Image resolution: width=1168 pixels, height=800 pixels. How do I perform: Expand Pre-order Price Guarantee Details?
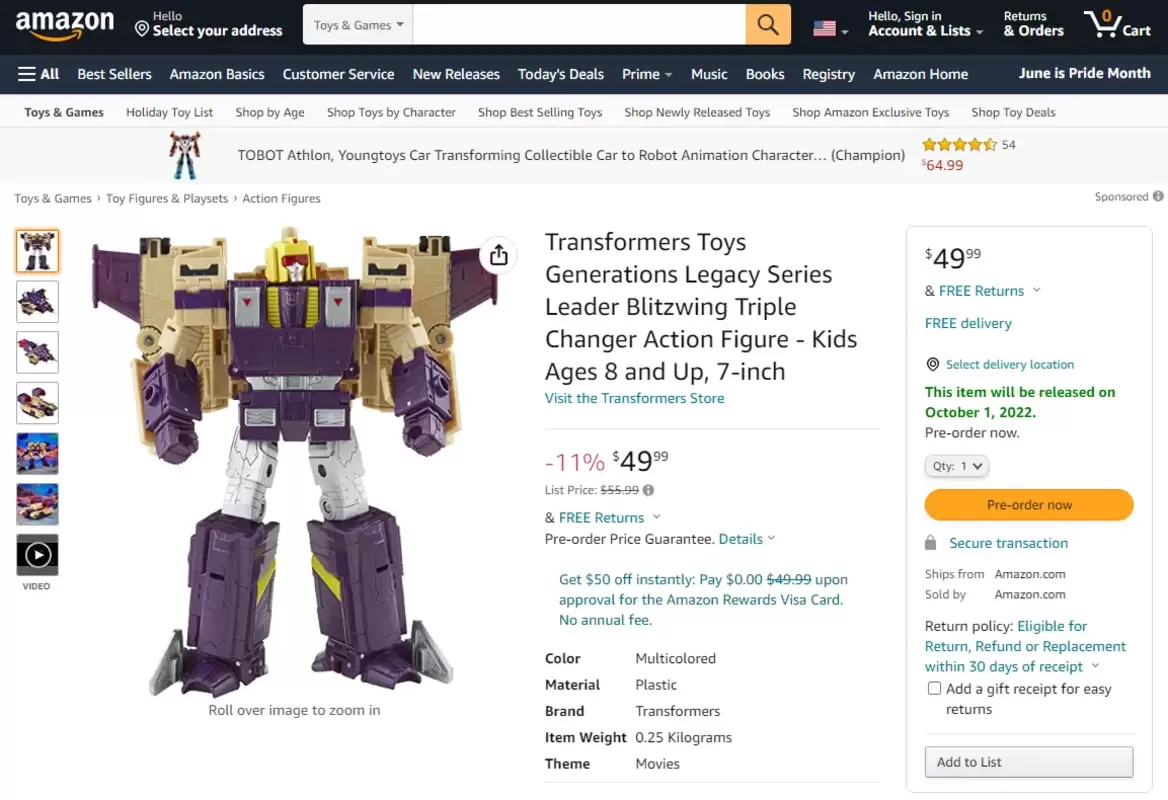(746, 539)
